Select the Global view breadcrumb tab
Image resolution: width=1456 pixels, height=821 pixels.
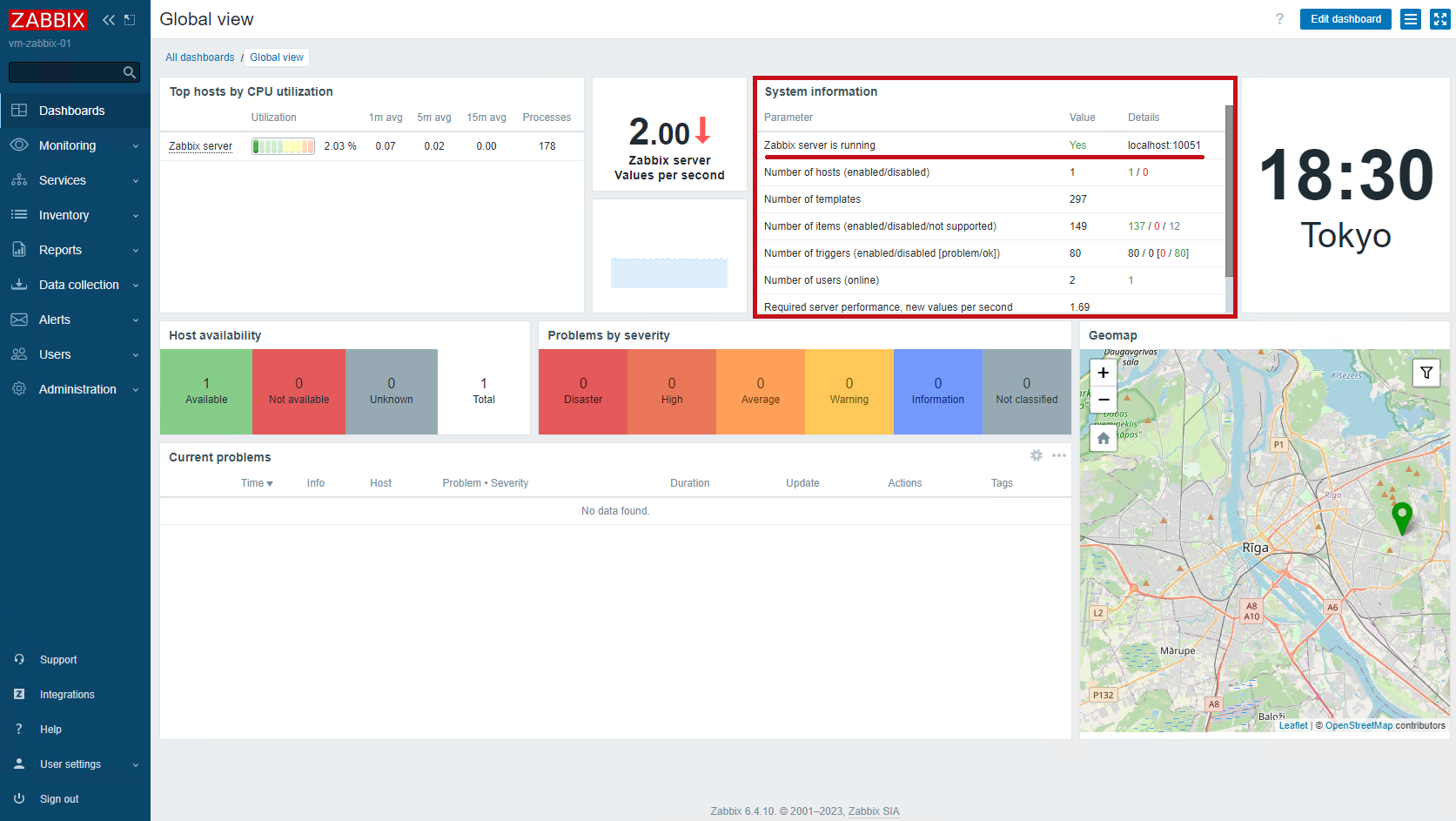tap(277, 57)
